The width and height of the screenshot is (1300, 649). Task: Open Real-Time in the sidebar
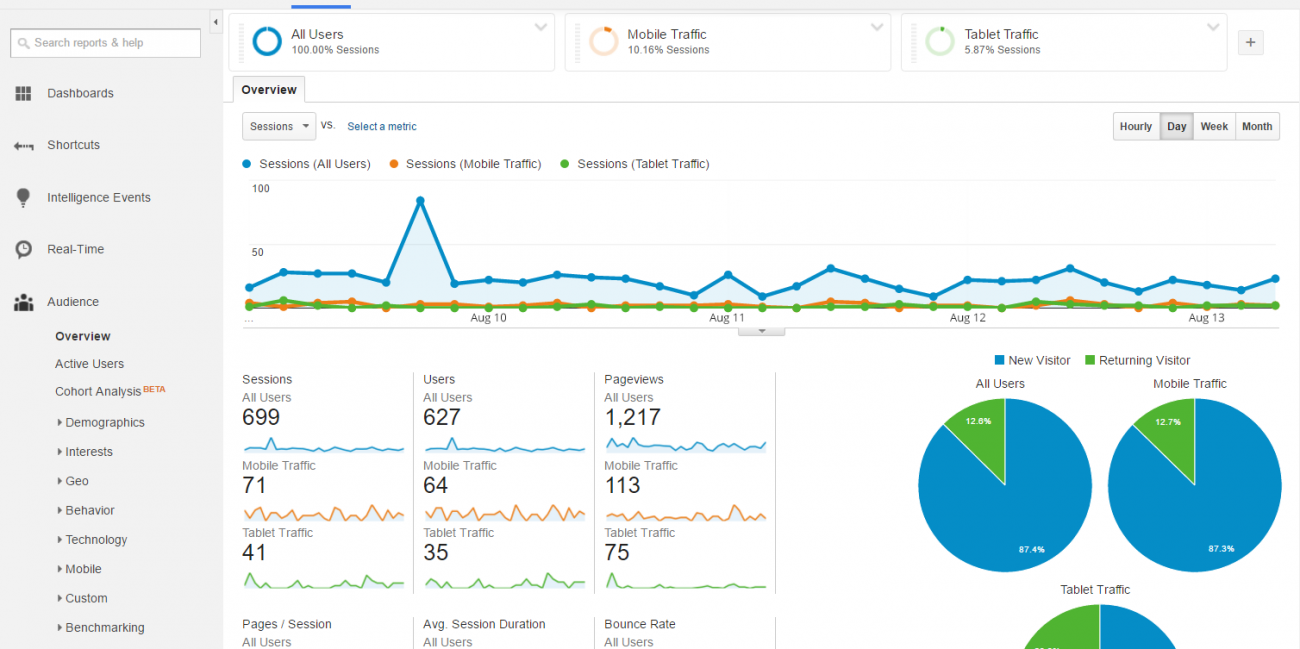[75, 250]
